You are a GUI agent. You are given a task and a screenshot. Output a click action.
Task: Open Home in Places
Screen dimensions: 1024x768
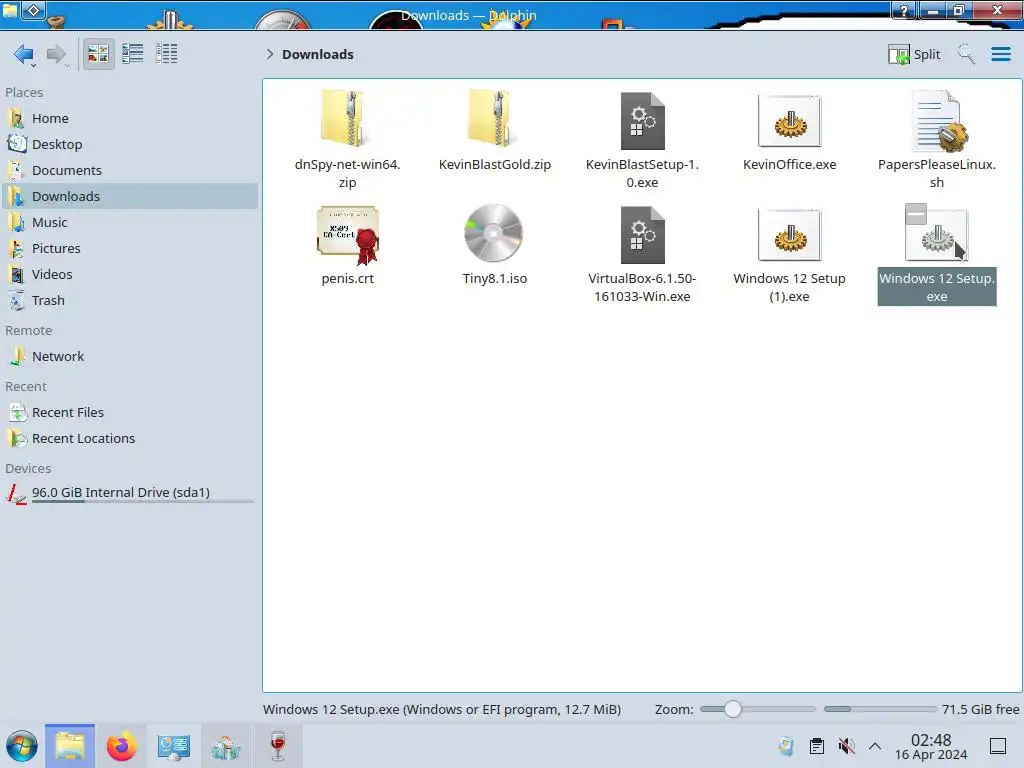(129, 118)
